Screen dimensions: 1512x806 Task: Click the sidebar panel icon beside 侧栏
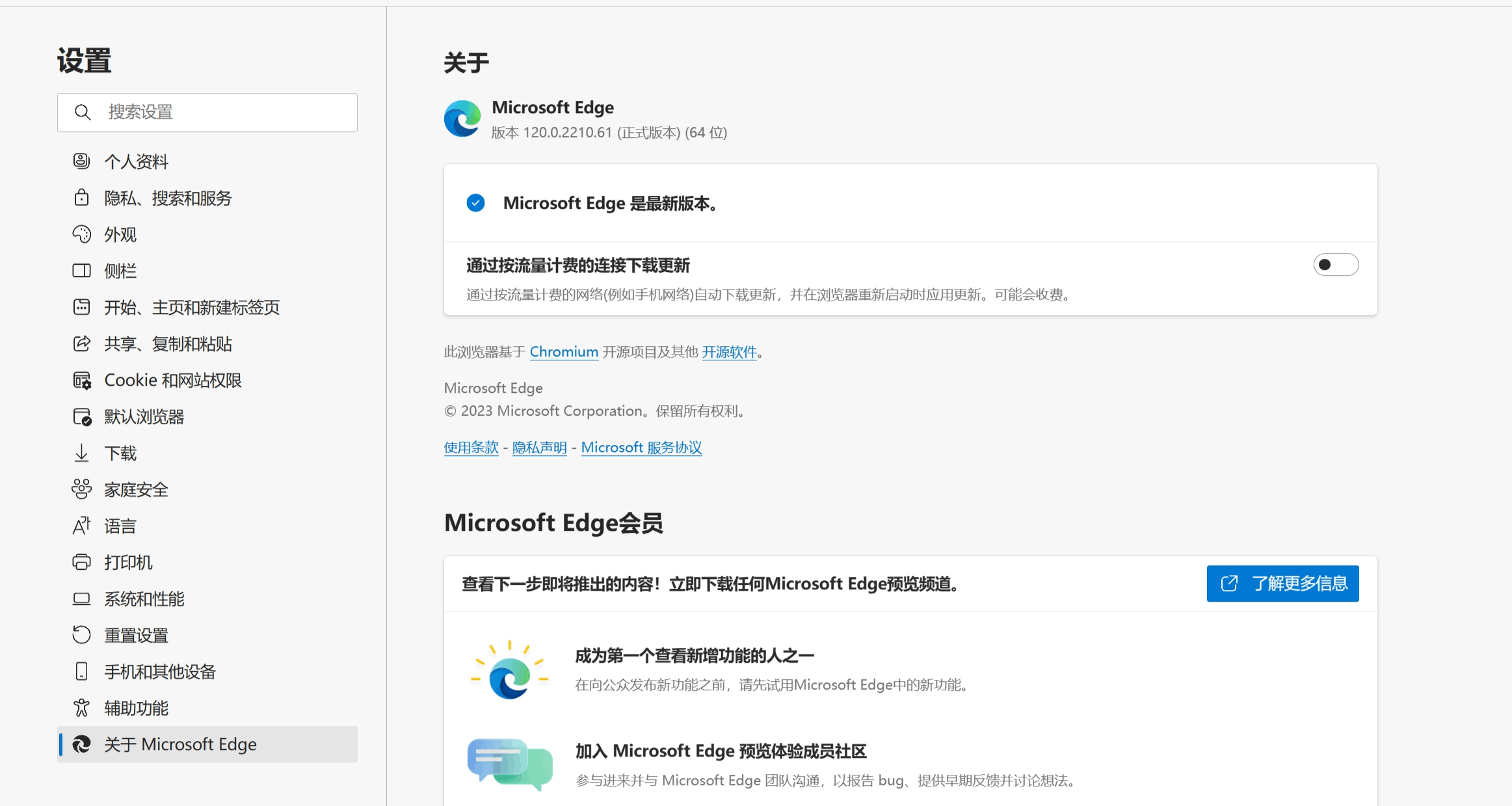pos(81,271)
